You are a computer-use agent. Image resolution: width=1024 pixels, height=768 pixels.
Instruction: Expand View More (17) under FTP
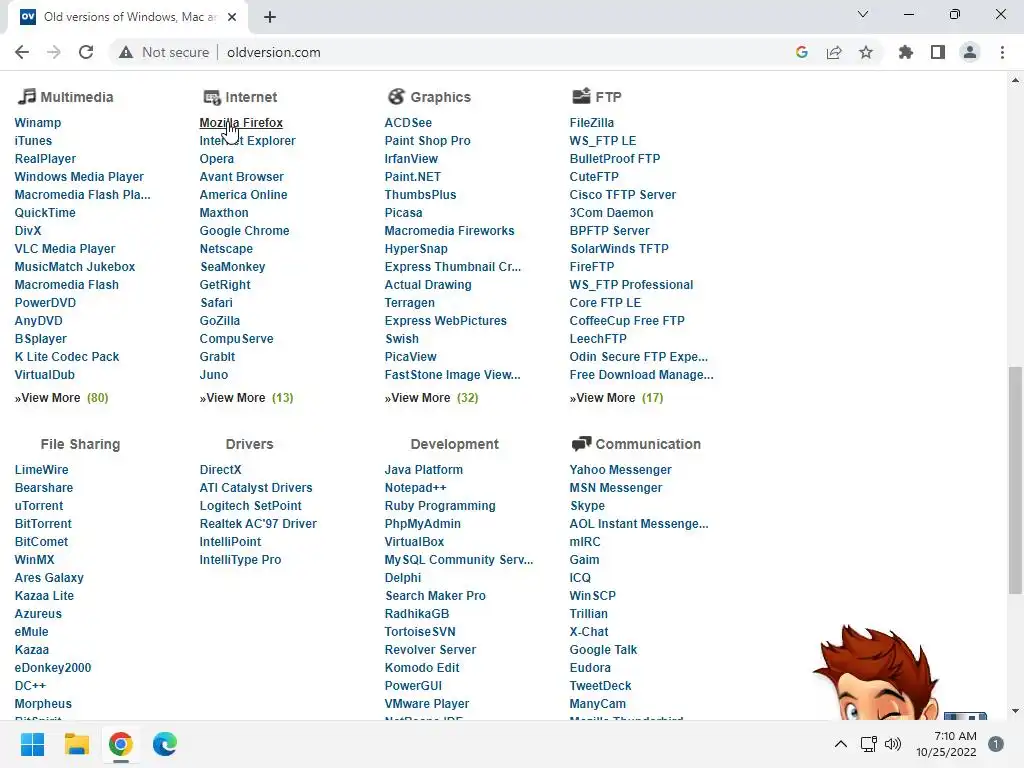click(616, 398)
